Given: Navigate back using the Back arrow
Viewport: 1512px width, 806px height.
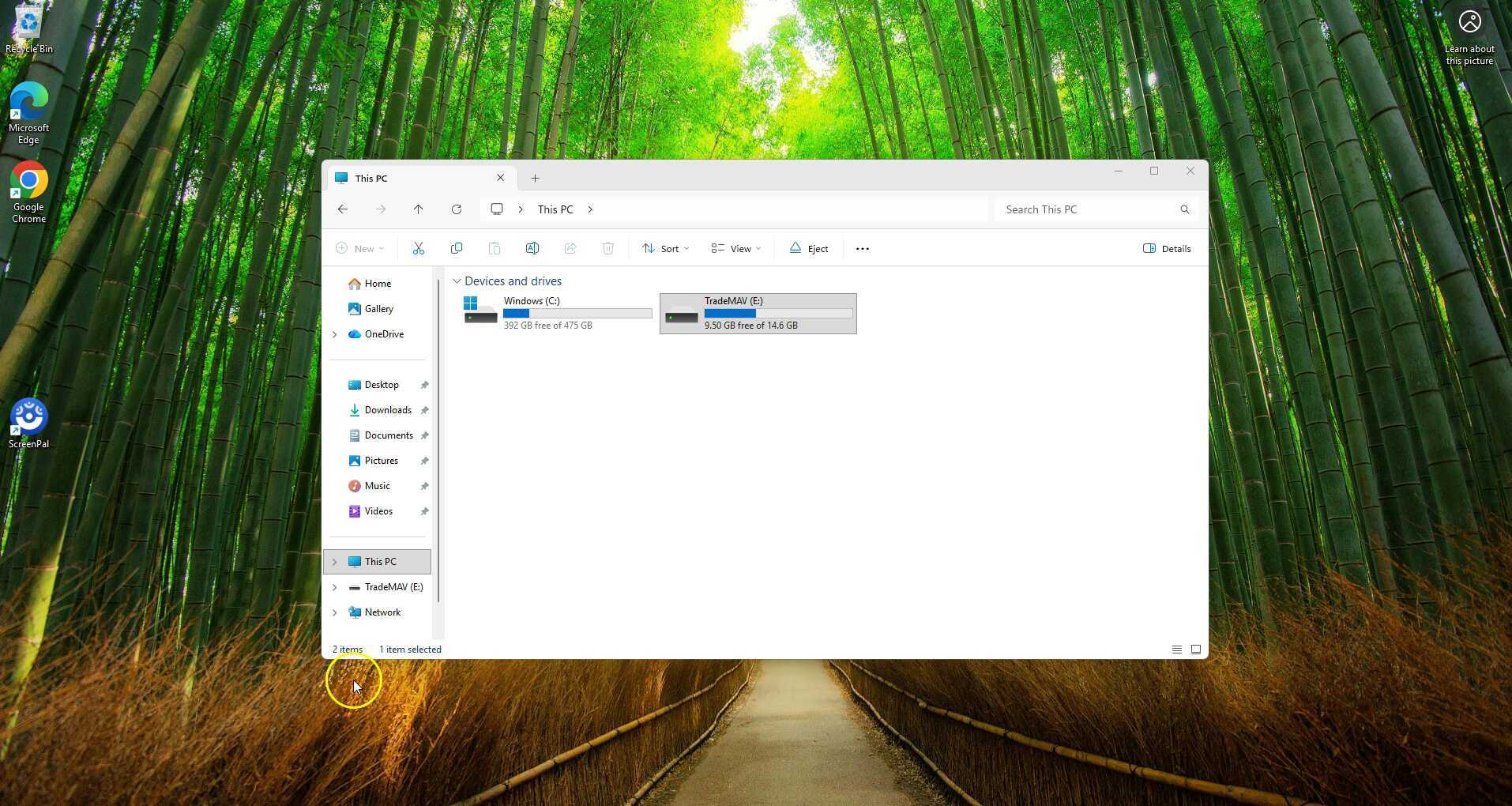Looking at the screenshot, I should pyautogui.click(x=343, y=209).
